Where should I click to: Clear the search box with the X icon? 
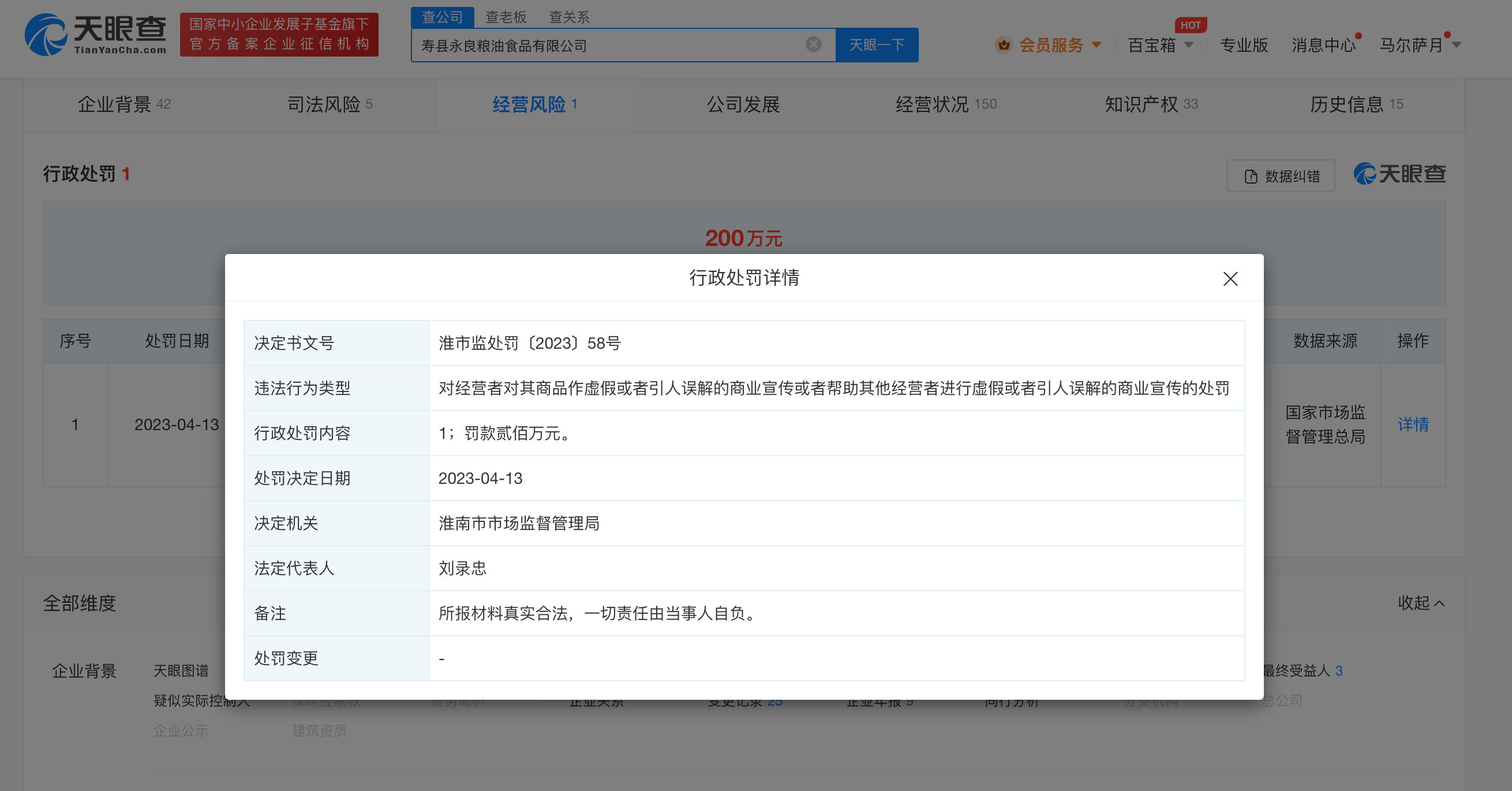tap(814, 44)
